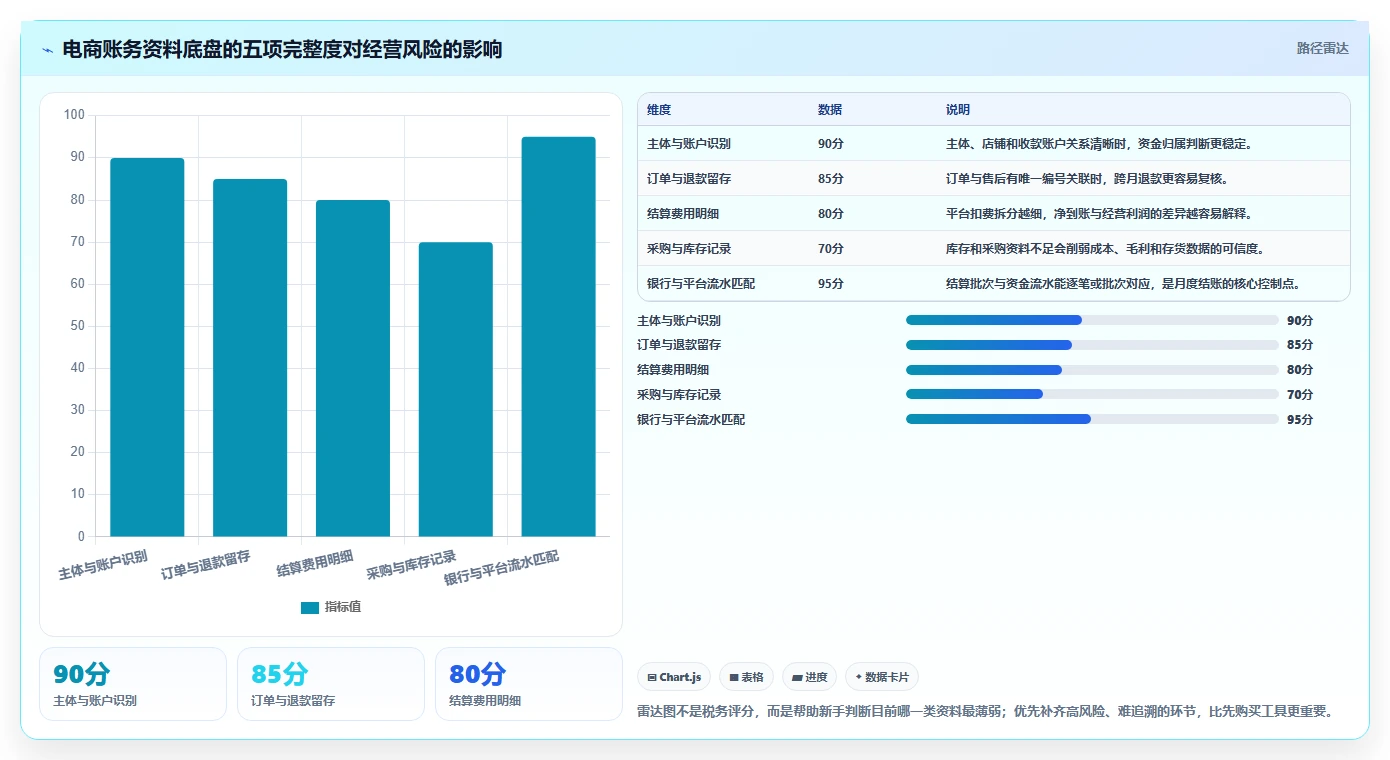The height and width of the screenshot is (760, 1390).
Task: Click the 结算费用明细 chart bar
Action: 353,368
